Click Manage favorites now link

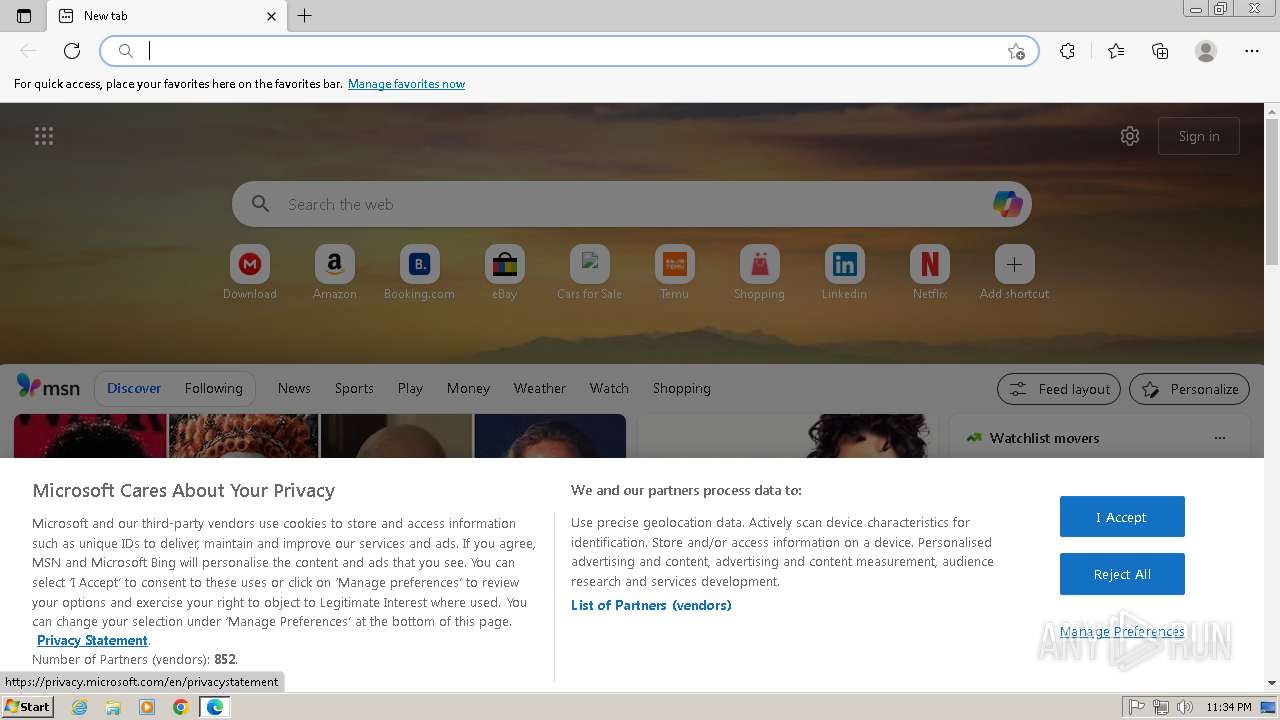(x=406, y=84)
